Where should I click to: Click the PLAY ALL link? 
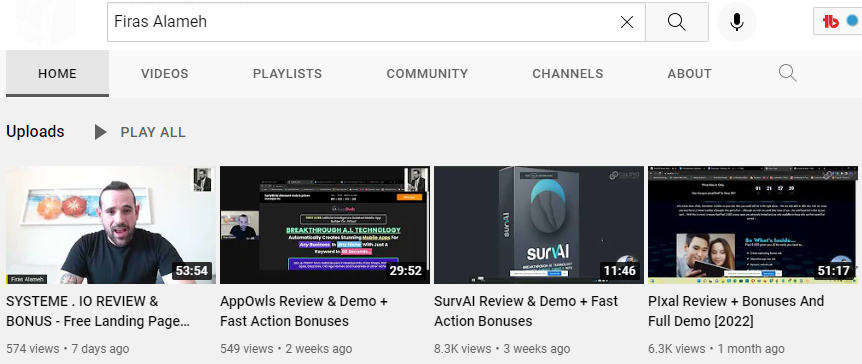153,133
